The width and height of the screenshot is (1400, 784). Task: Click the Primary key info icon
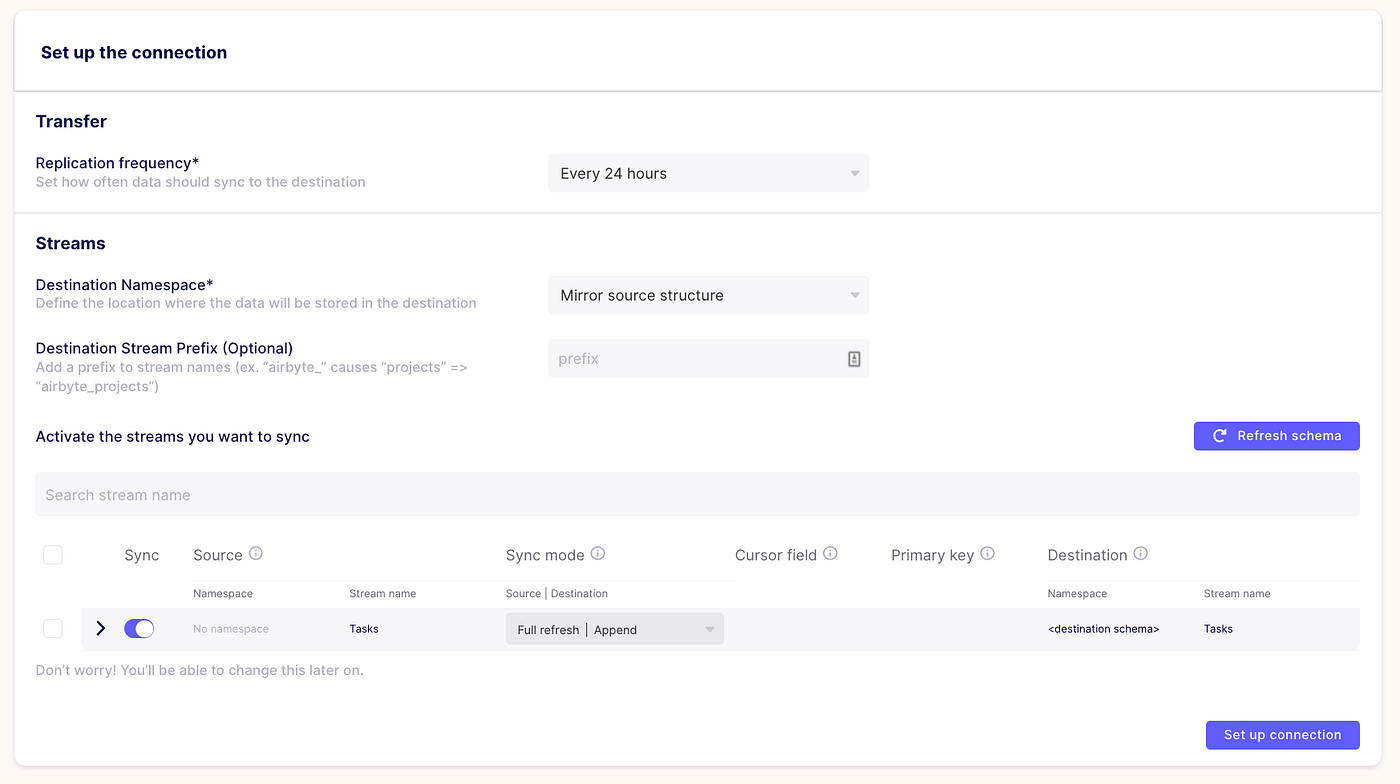point(987,553)
